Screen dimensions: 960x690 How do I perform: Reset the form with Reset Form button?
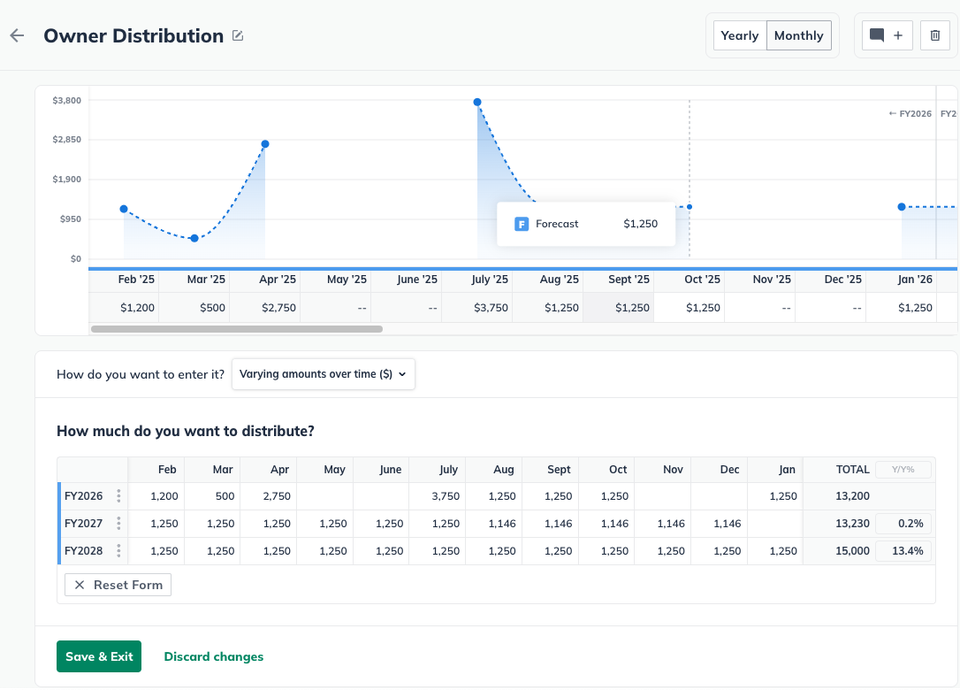[x=118, y=585]
